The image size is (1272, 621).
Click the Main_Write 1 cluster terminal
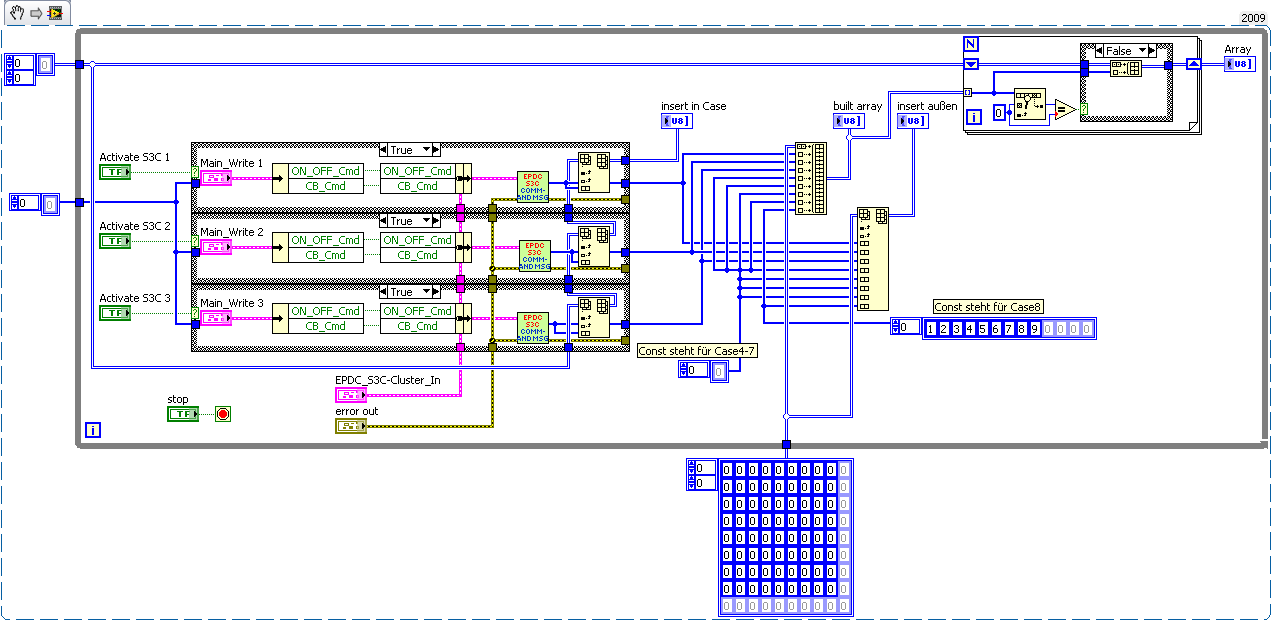[216, 178]
